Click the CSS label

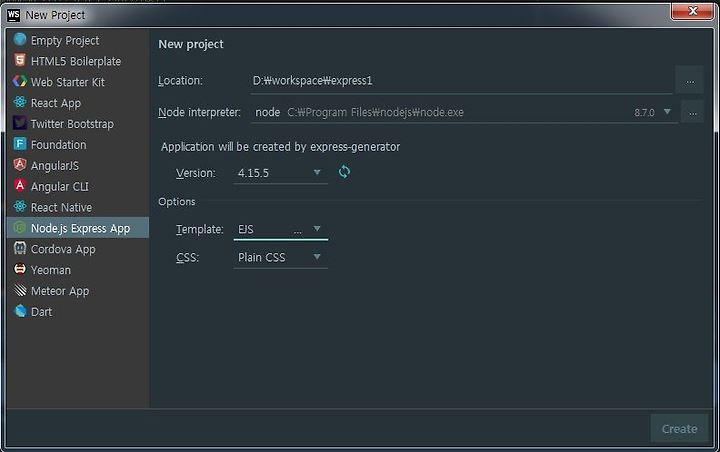[187, 257]
